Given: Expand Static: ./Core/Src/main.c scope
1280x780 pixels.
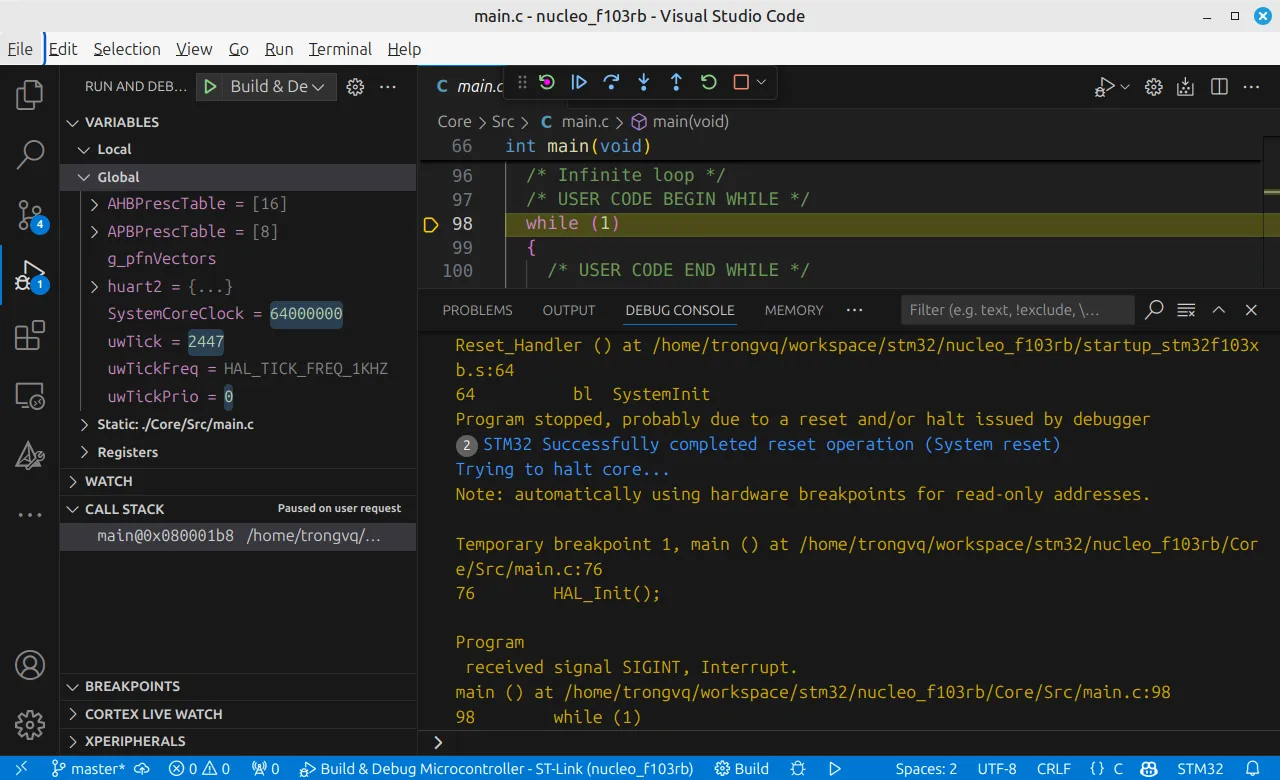Looking at the screenshot, I should [x=238, y=424].
